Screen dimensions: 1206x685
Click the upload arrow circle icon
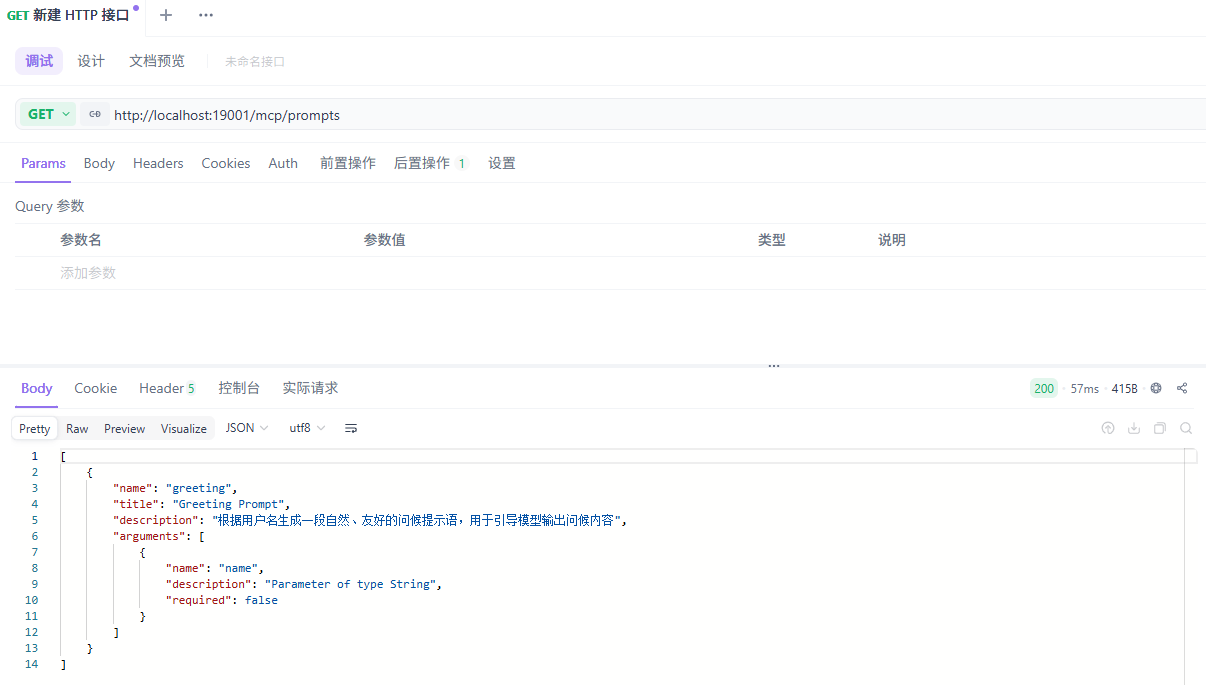1108,428
